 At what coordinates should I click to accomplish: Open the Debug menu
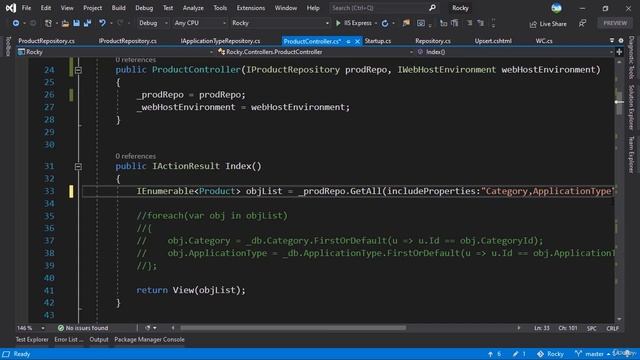(144, 8)
